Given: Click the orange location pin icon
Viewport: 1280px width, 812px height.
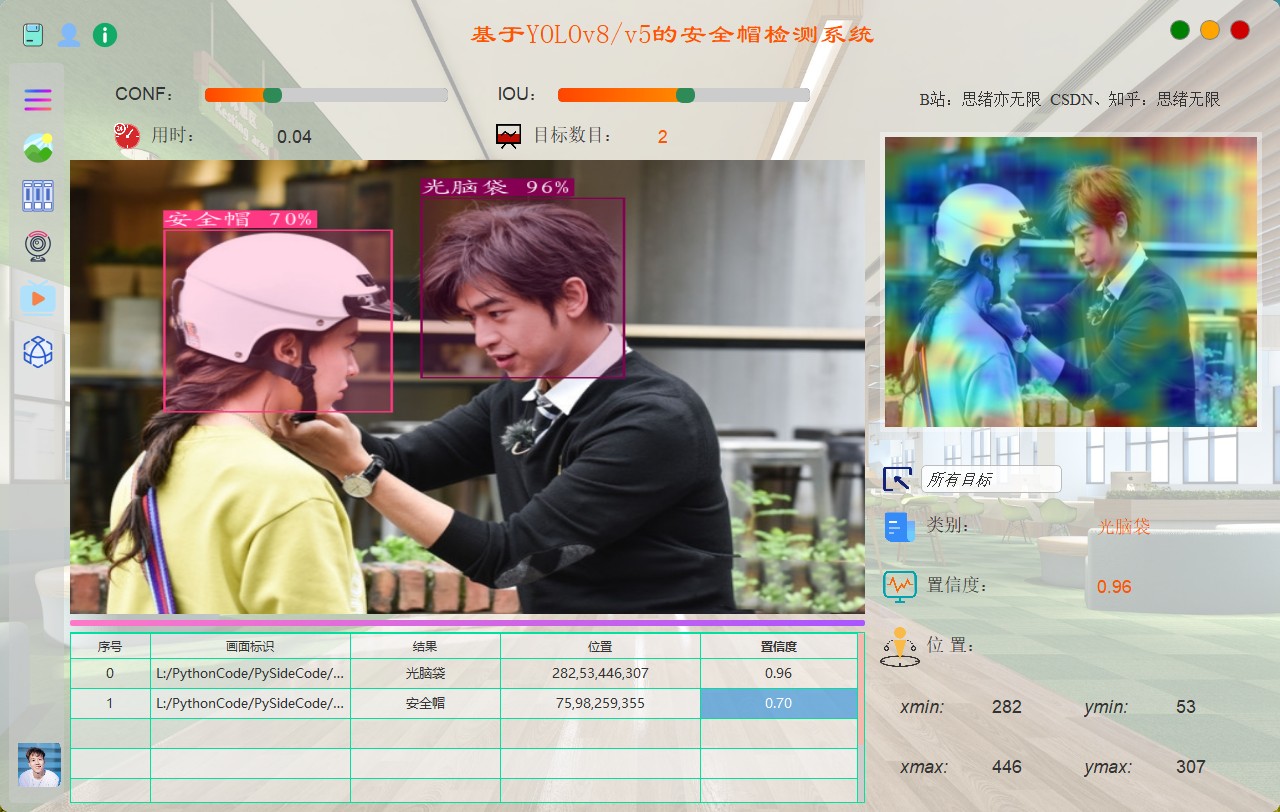Looking at the screenshot, I should pos(899,647).
